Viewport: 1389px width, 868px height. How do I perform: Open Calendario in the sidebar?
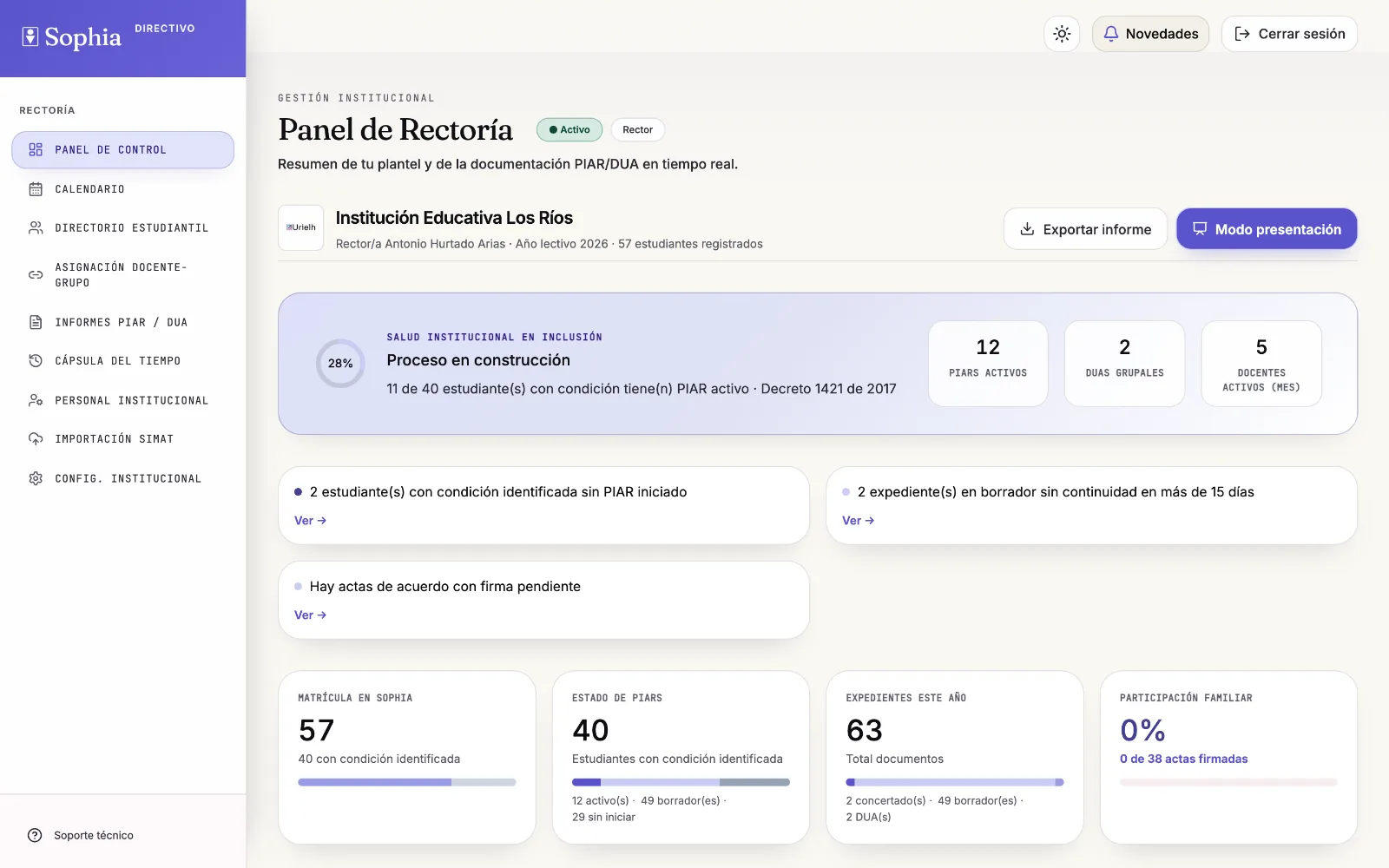pyautogui.click(x=122, y=189)
